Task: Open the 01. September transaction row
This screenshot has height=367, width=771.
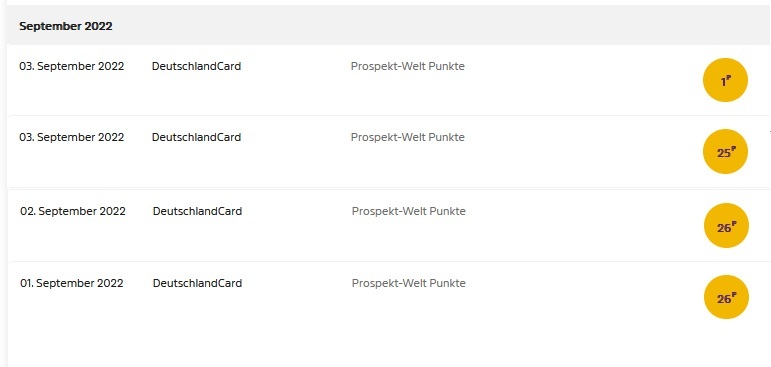Action: click(x=389, y=297)
